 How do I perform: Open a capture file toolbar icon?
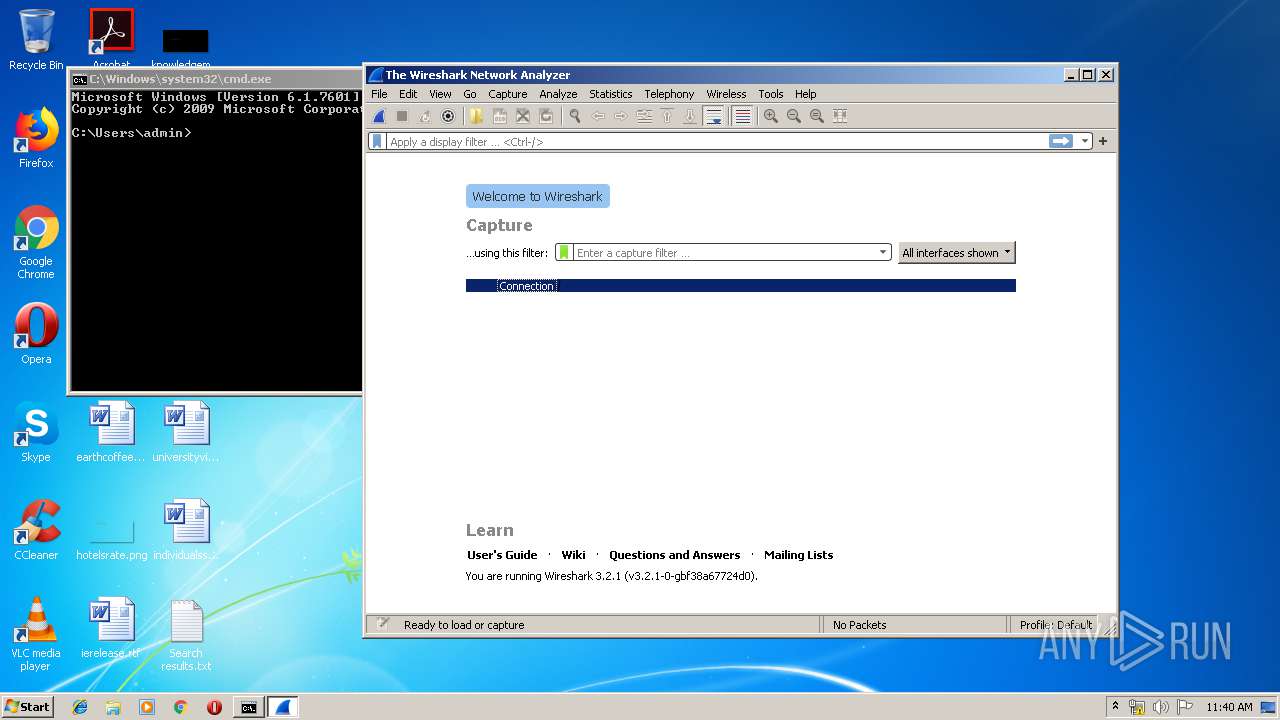[476, 116]
